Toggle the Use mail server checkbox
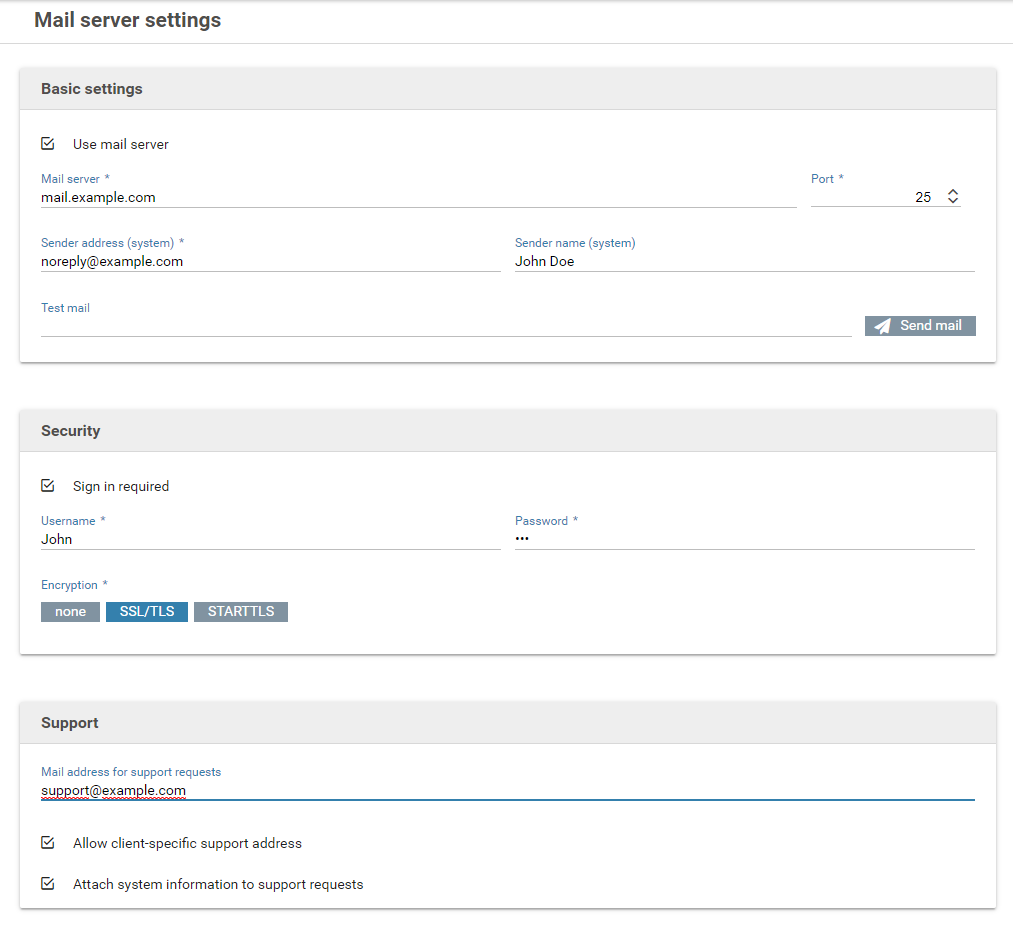 click(x=48, y=143)
